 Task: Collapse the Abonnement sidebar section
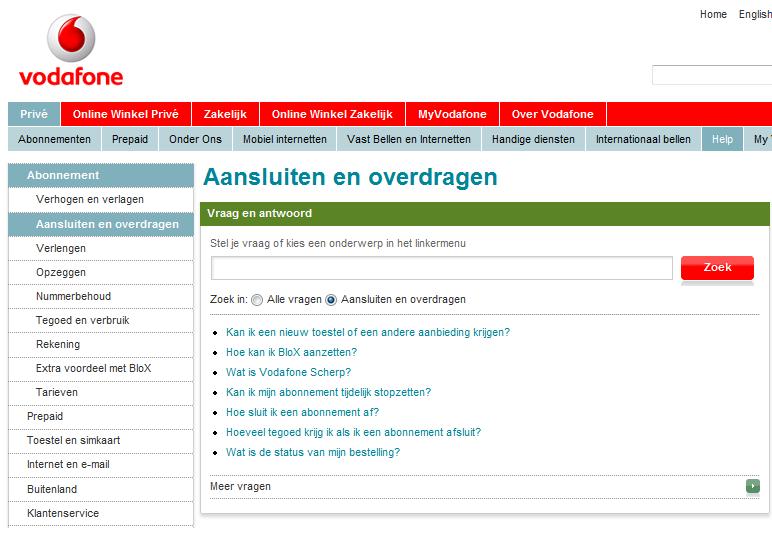[101, 175]
